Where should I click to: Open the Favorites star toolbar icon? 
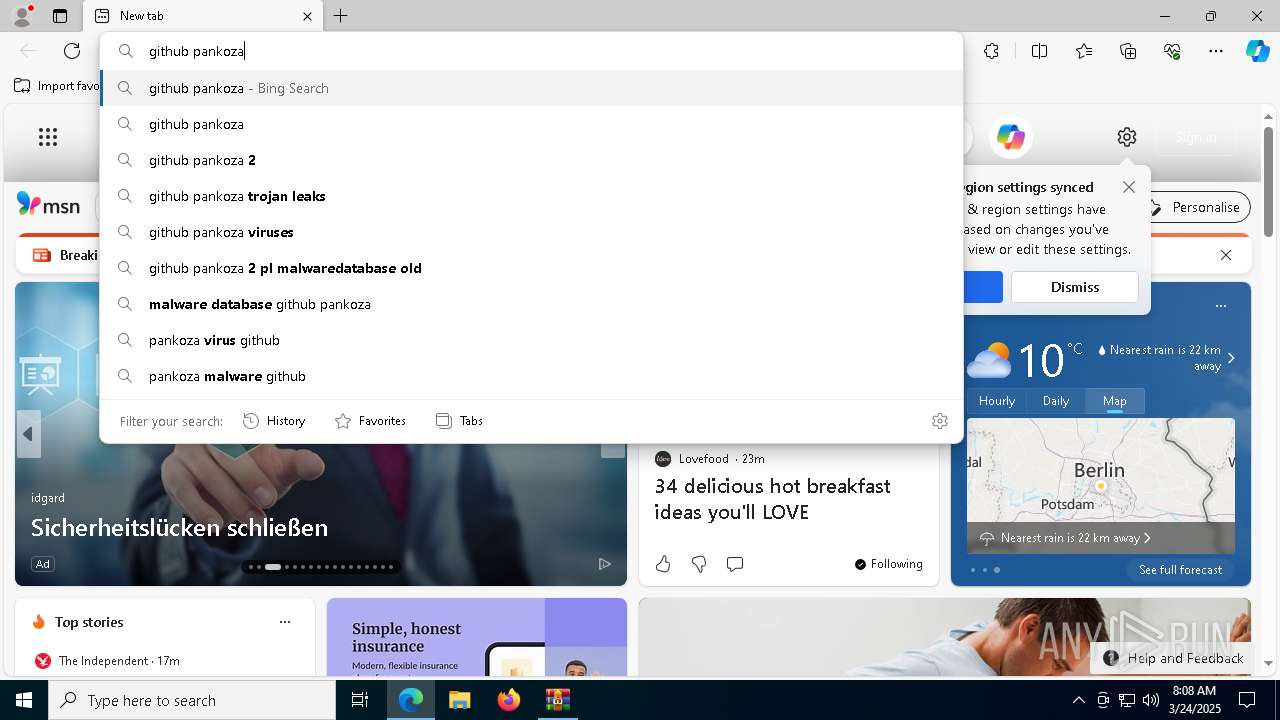1084,51
